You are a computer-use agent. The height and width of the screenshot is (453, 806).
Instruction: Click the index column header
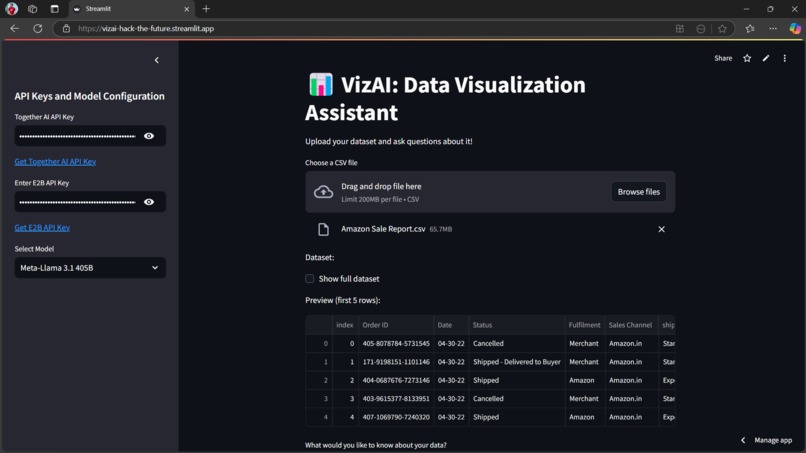(x=345, y=325)
